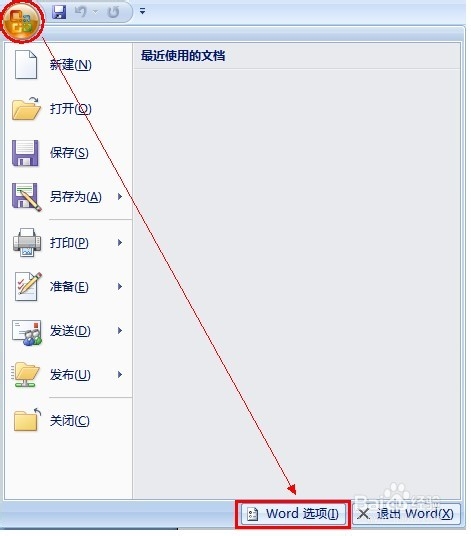This screenshot has height=536, width=471.
Task: Click the blank page New document icon
Action: pyautogui.click(x=26, y=64)
